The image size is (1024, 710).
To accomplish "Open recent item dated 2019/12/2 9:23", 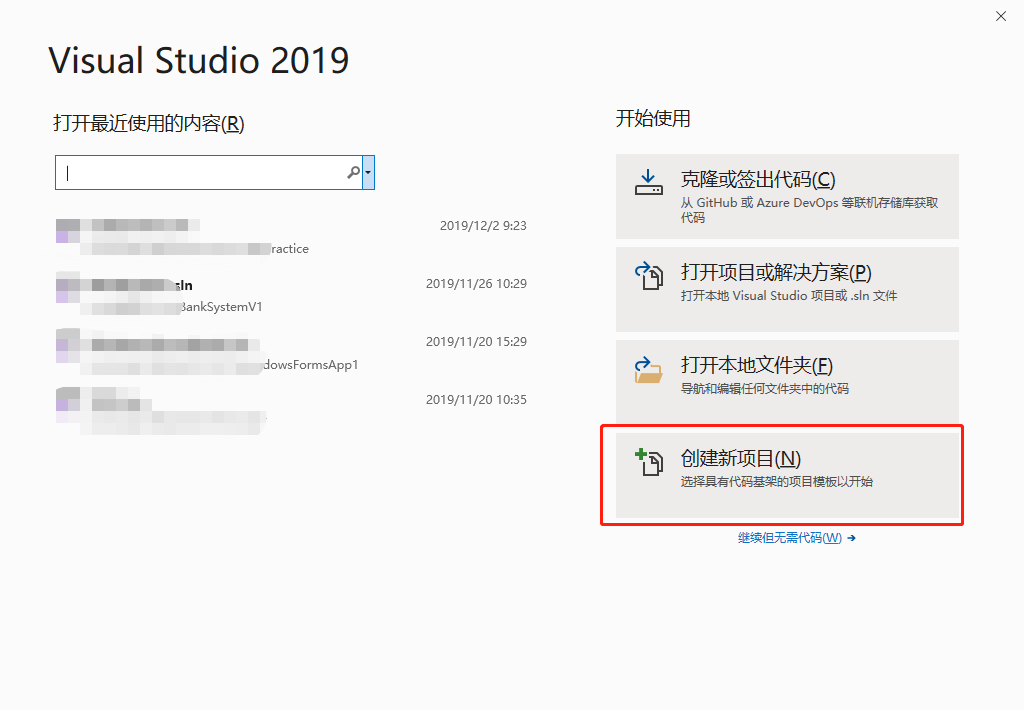I will (291, 236).
